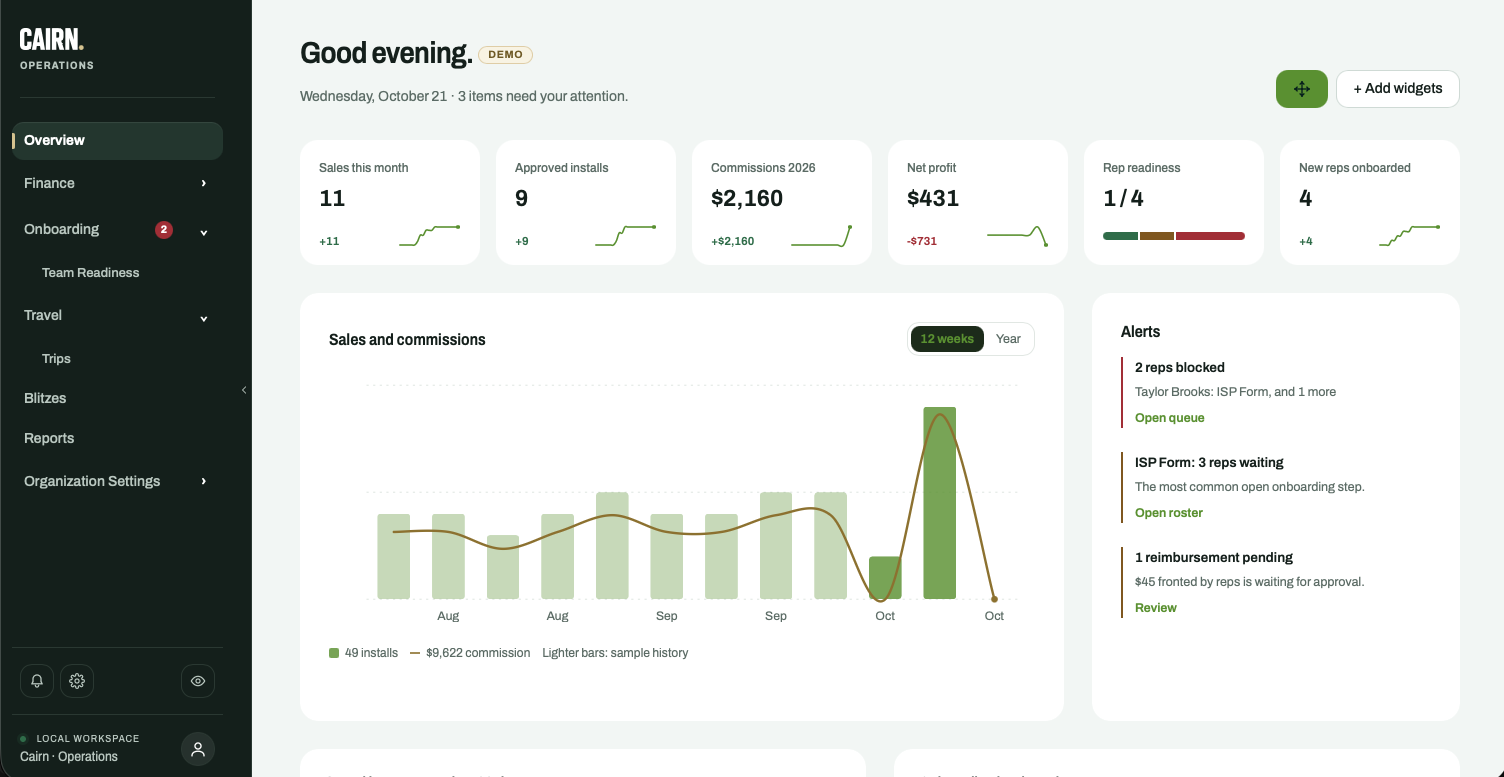Click the '2 reps blocked' alert title

[x=1180, y=368]
